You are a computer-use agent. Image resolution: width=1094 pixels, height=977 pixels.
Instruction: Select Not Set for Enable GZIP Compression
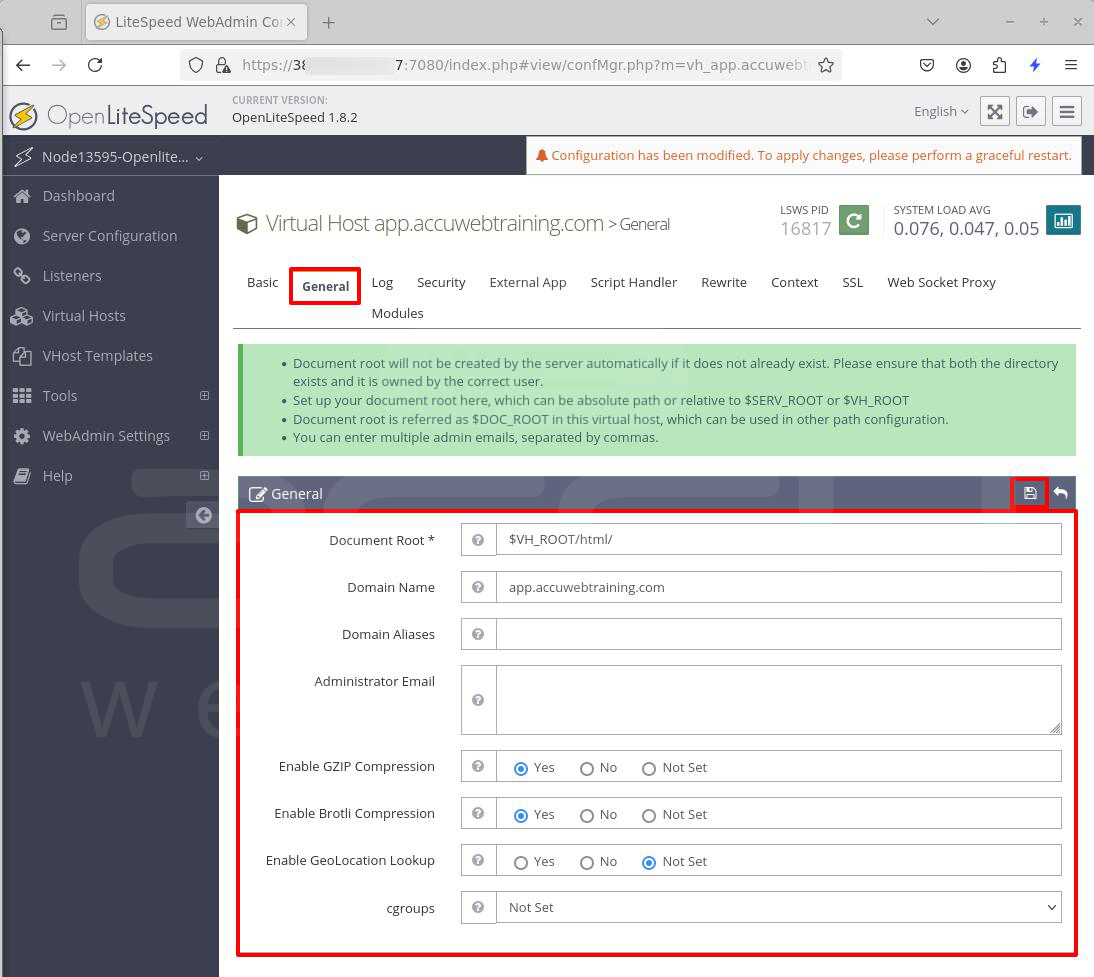click(x=649, y=768)
